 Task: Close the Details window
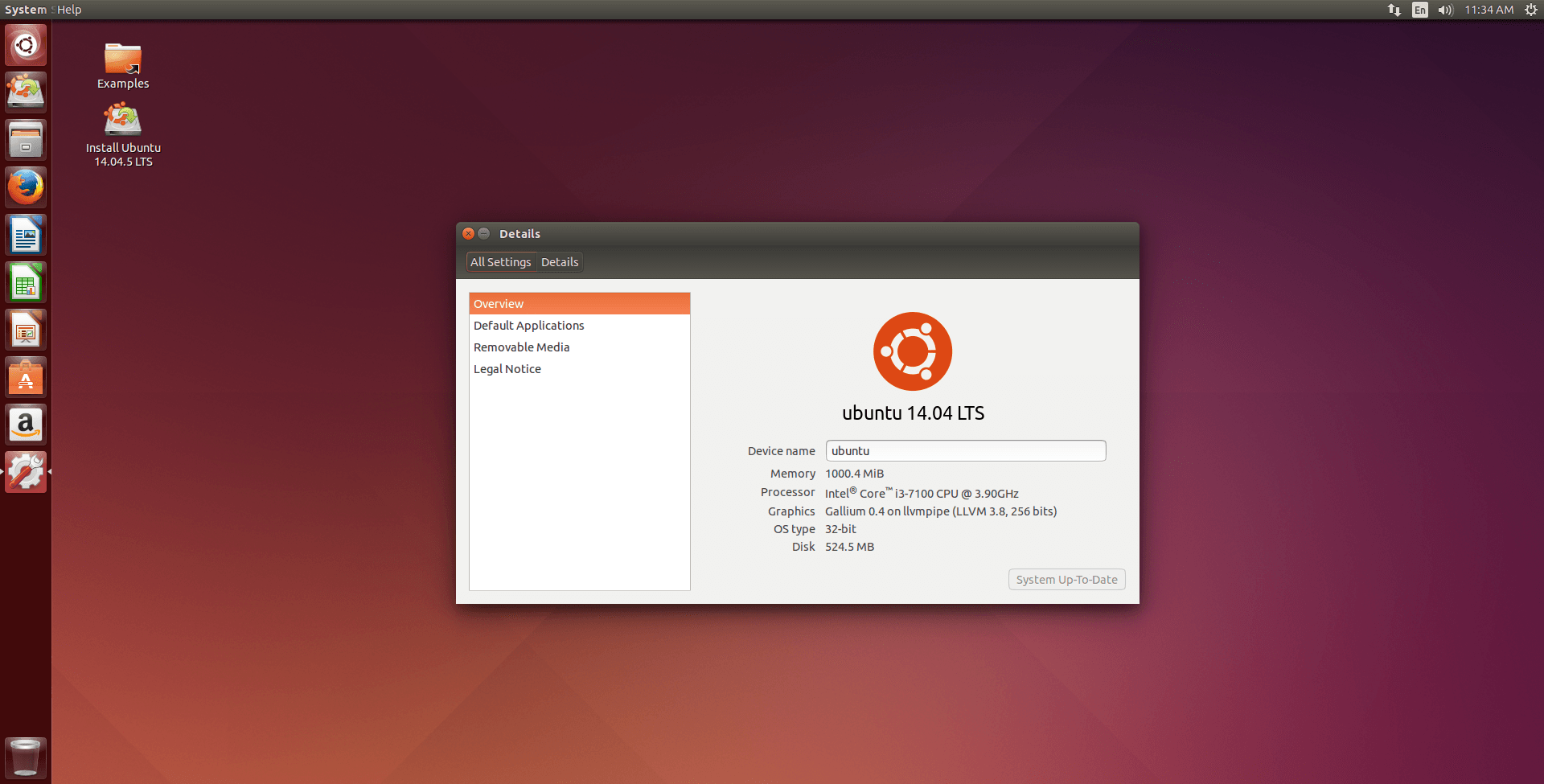(x=468, y=234)
